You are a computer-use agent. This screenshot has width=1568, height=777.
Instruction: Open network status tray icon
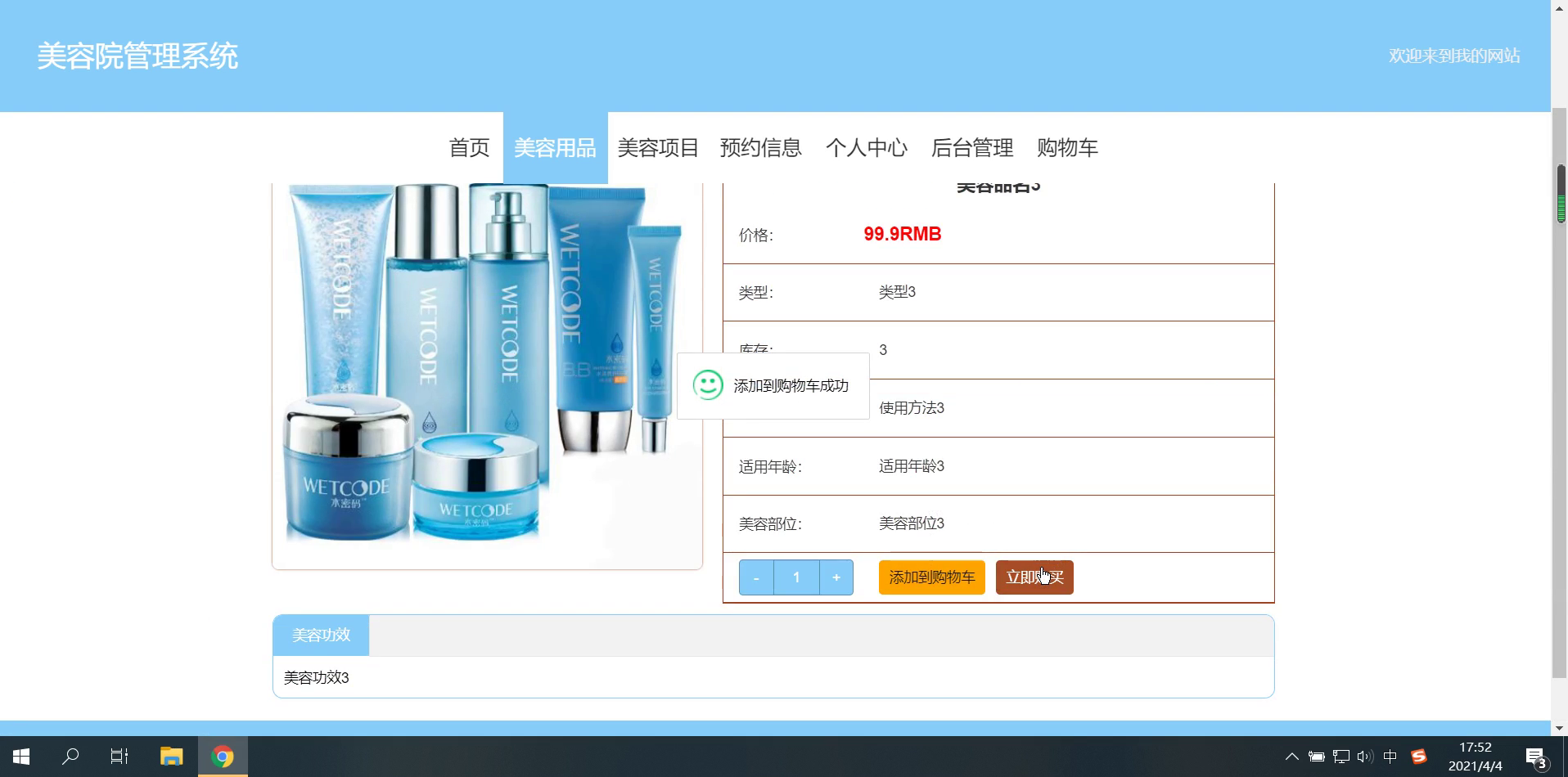(1340, 757)
